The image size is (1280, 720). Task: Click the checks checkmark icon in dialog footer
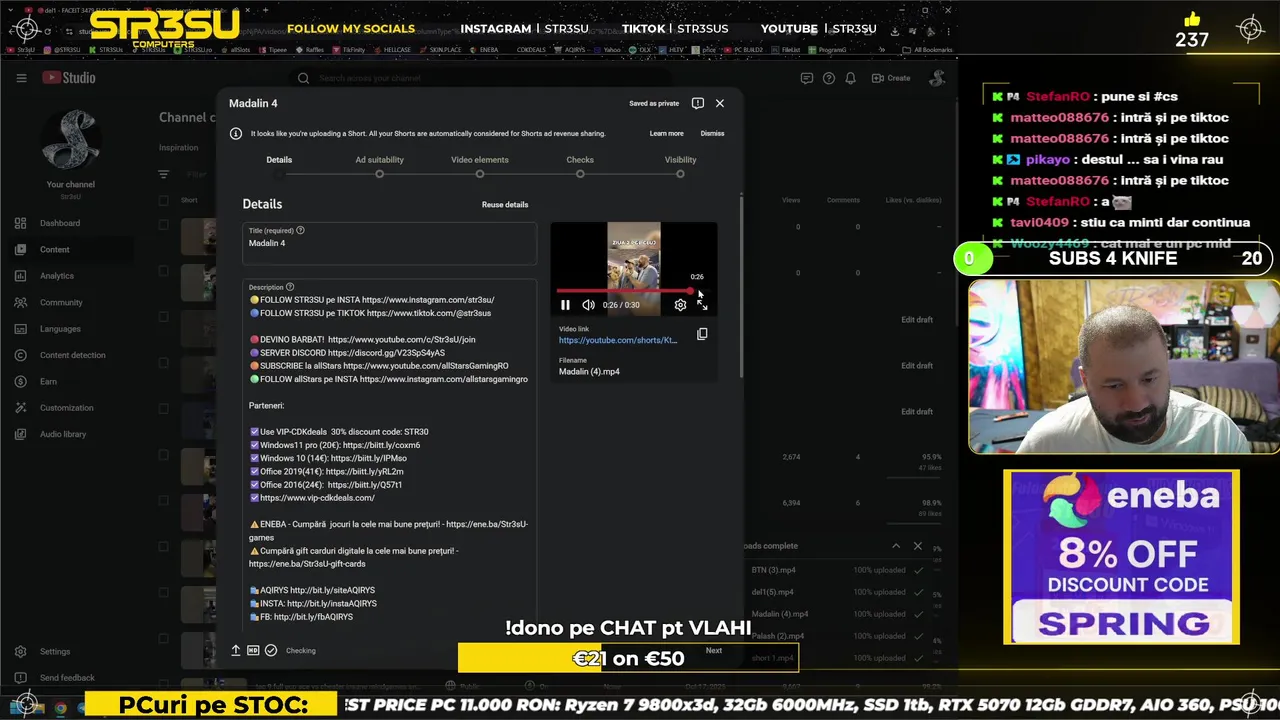click(271, 650)
